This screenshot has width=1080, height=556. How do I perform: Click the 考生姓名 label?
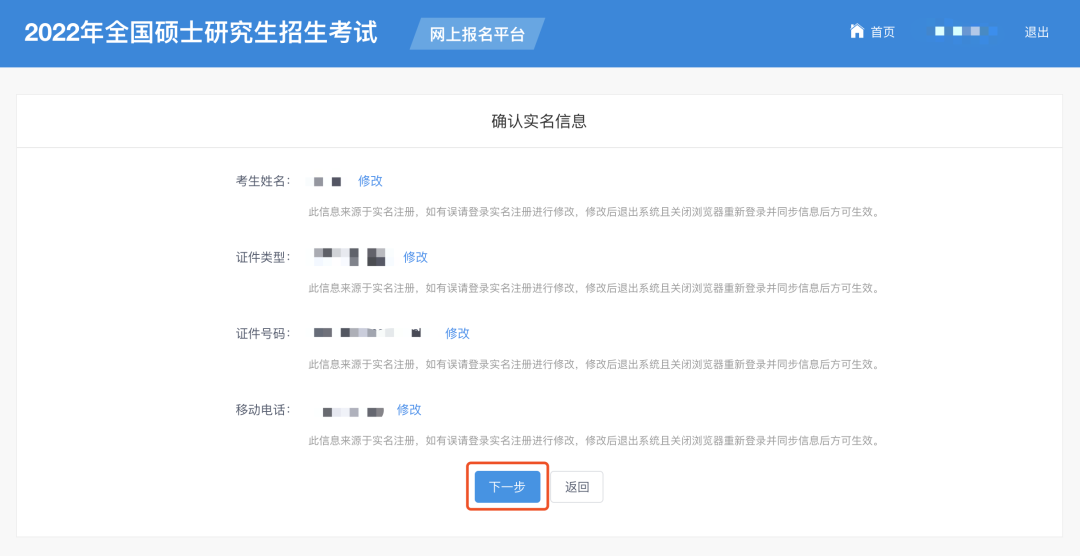(263, 181)
